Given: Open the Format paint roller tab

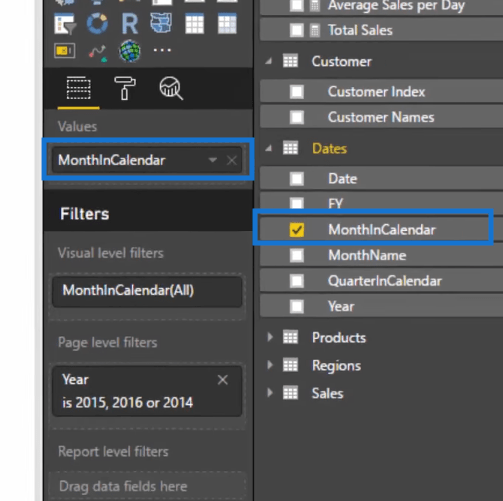Looking at the screenshot, I should 125,88.
